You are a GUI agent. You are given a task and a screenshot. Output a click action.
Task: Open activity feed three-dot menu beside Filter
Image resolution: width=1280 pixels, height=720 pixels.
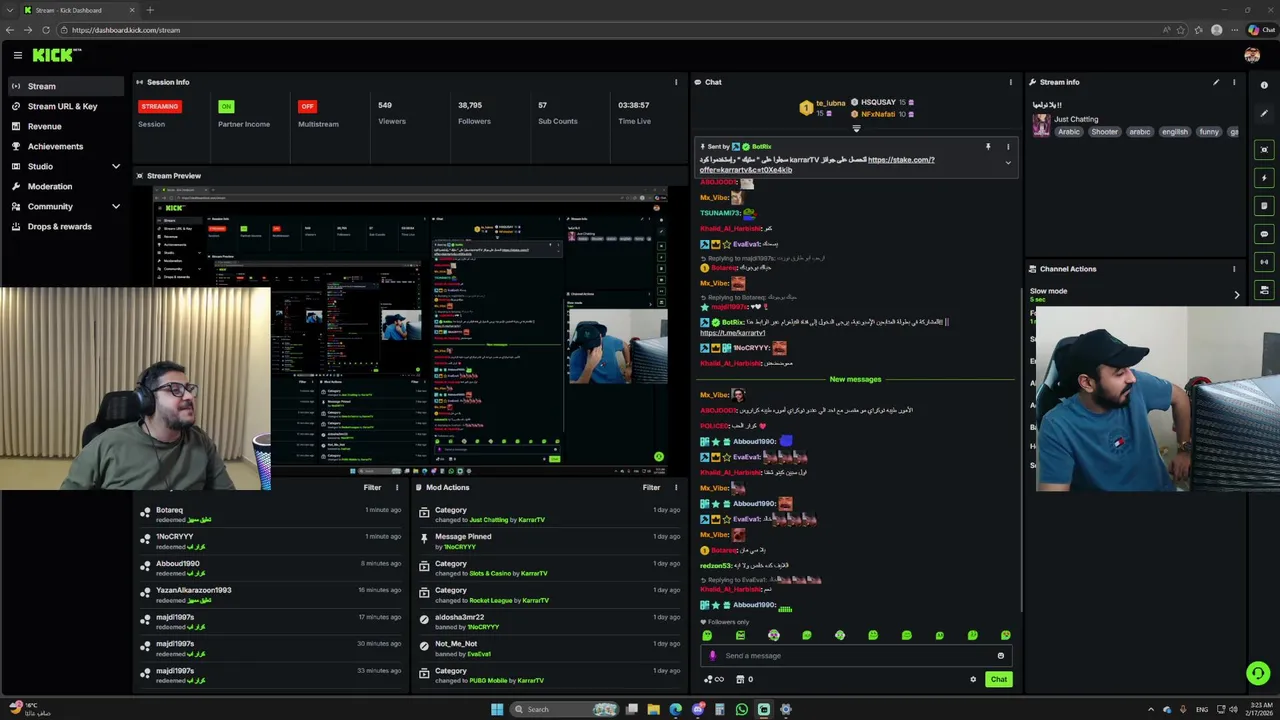click(x=397, y=487)
